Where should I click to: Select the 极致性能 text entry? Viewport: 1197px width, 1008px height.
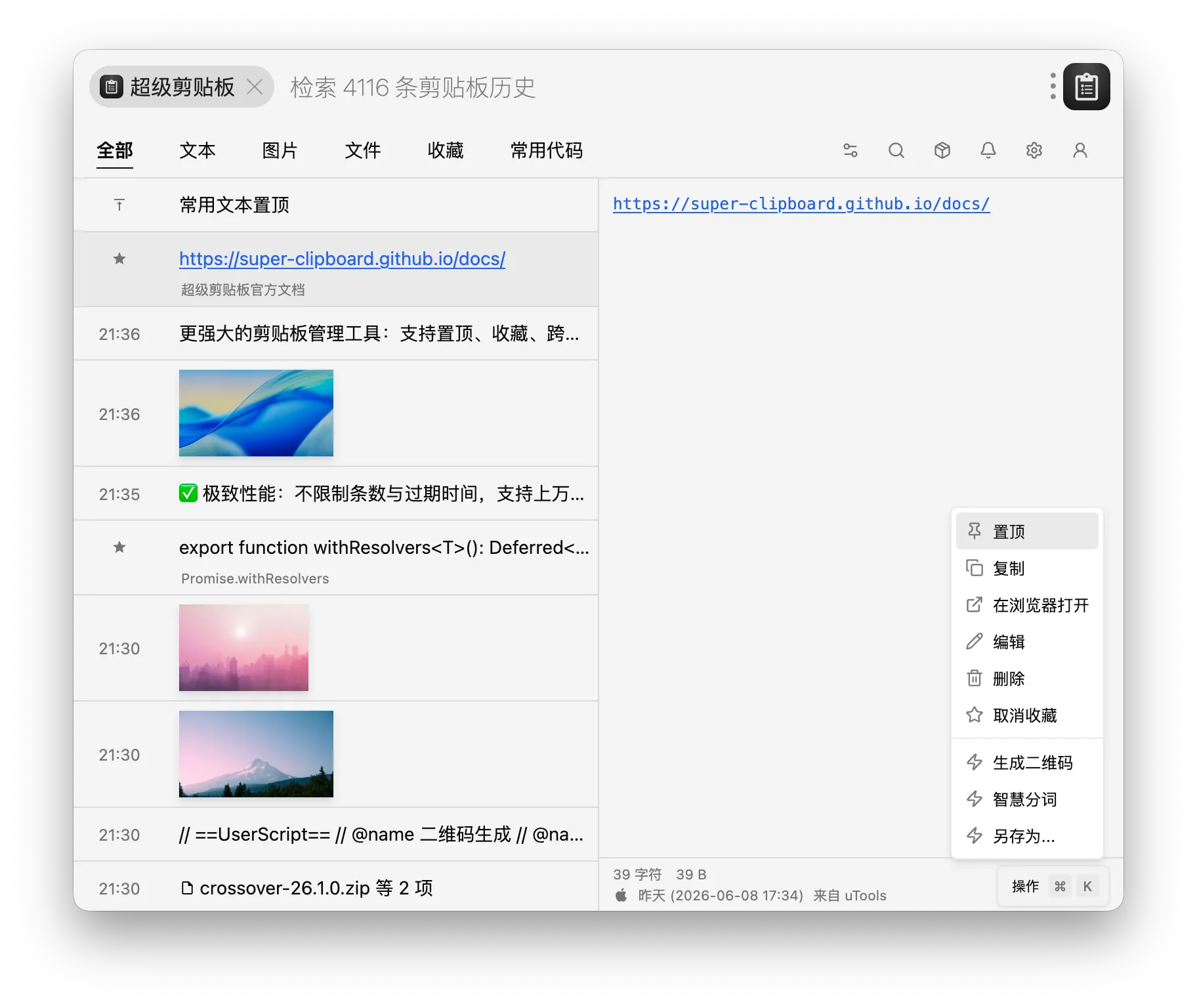tap(336, 493)
